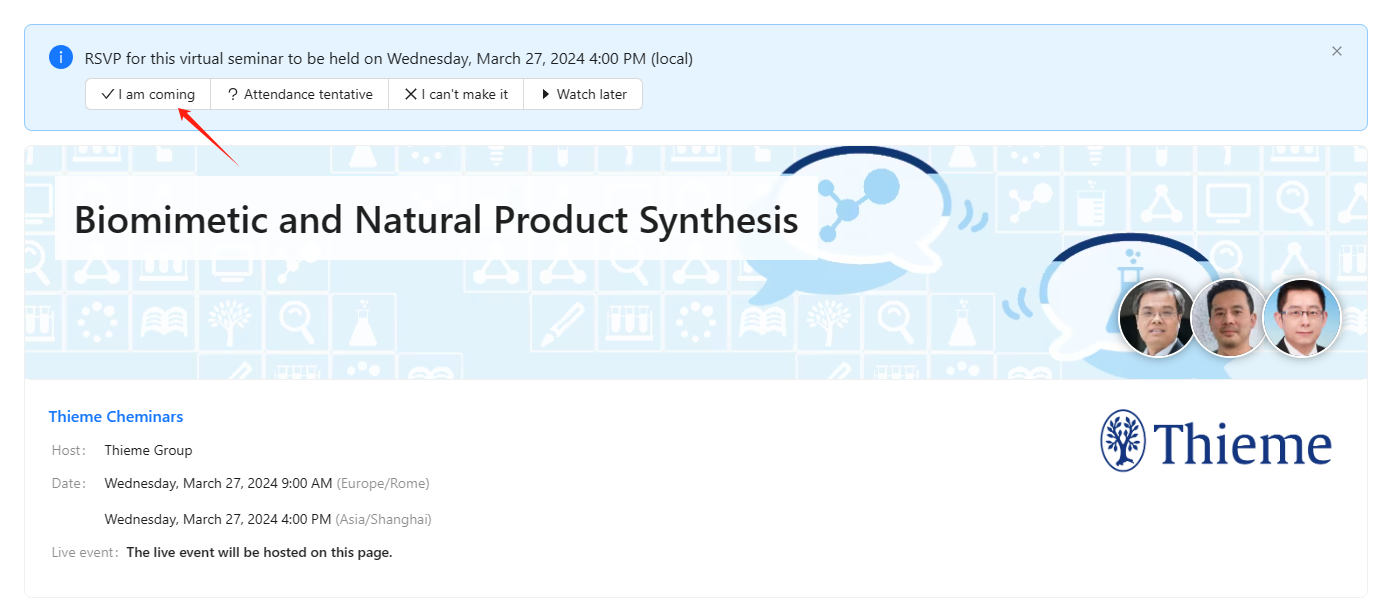Click the Asia/Shanghai date line
The width and height of the screenshot is (1387, 616).
click(267, 520)
